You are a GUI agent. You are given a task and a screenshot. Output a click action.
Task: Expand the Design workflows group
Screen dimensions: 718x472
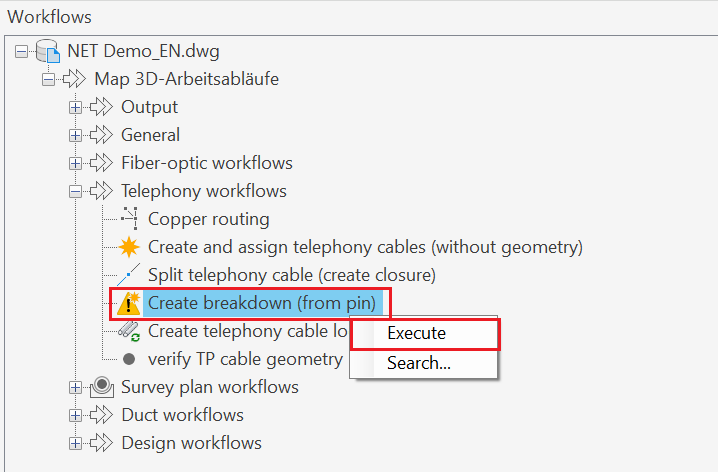(75, 443)
